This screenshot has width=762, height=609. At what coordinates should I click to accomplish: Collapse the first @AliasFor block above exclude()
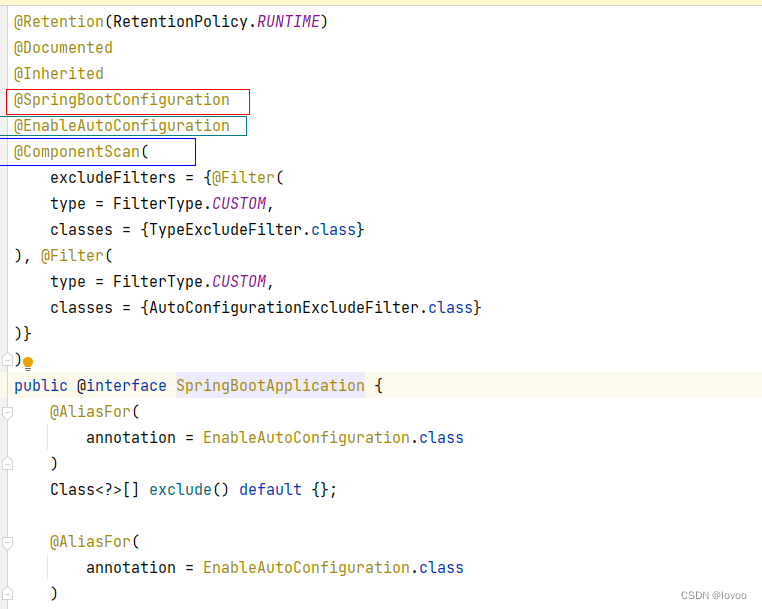7,412
